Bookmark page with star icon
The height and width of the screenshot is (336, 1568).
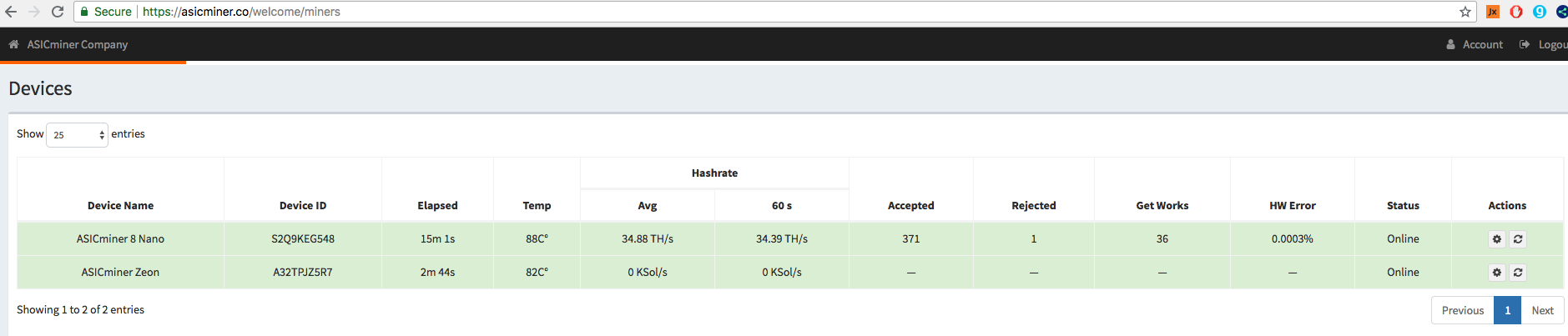tap(1465, 12)
